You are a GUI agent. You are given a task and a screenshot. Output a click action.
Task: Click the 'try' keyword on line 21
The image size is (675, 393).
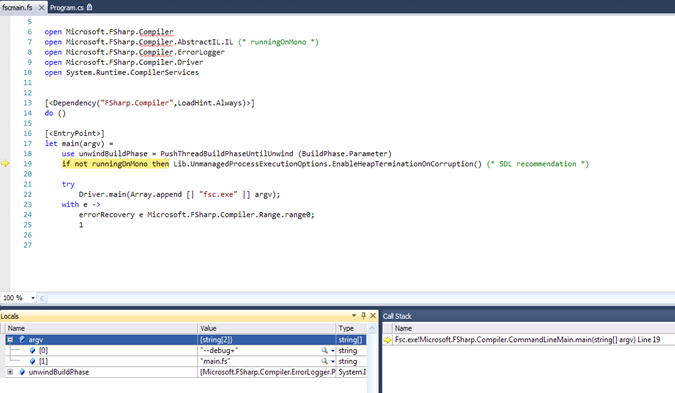tap(68, 184)
